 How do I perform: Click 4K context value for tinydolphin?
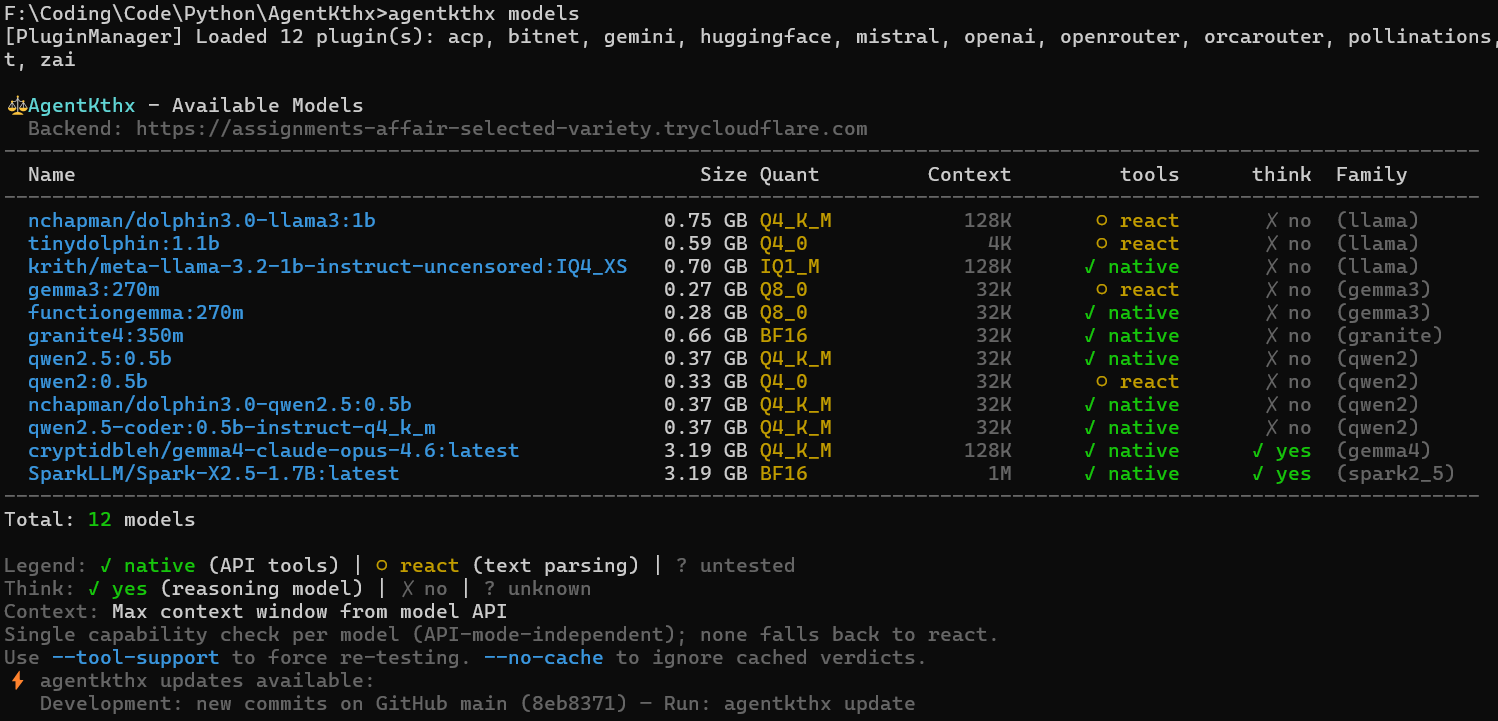coord(1000,243)
